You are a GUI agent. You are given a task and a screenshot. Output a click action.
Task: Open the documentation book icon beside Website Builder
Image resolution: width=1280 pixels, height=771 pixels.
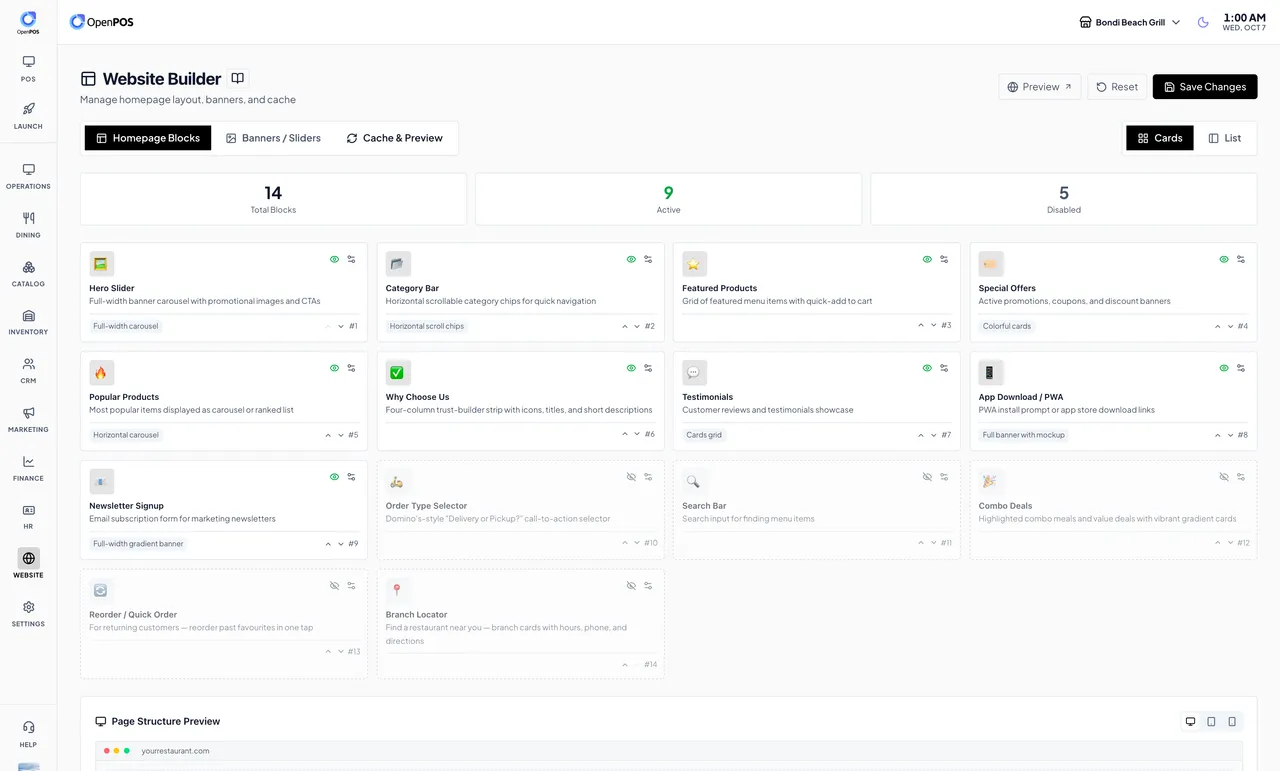click(x=237, y=78)
